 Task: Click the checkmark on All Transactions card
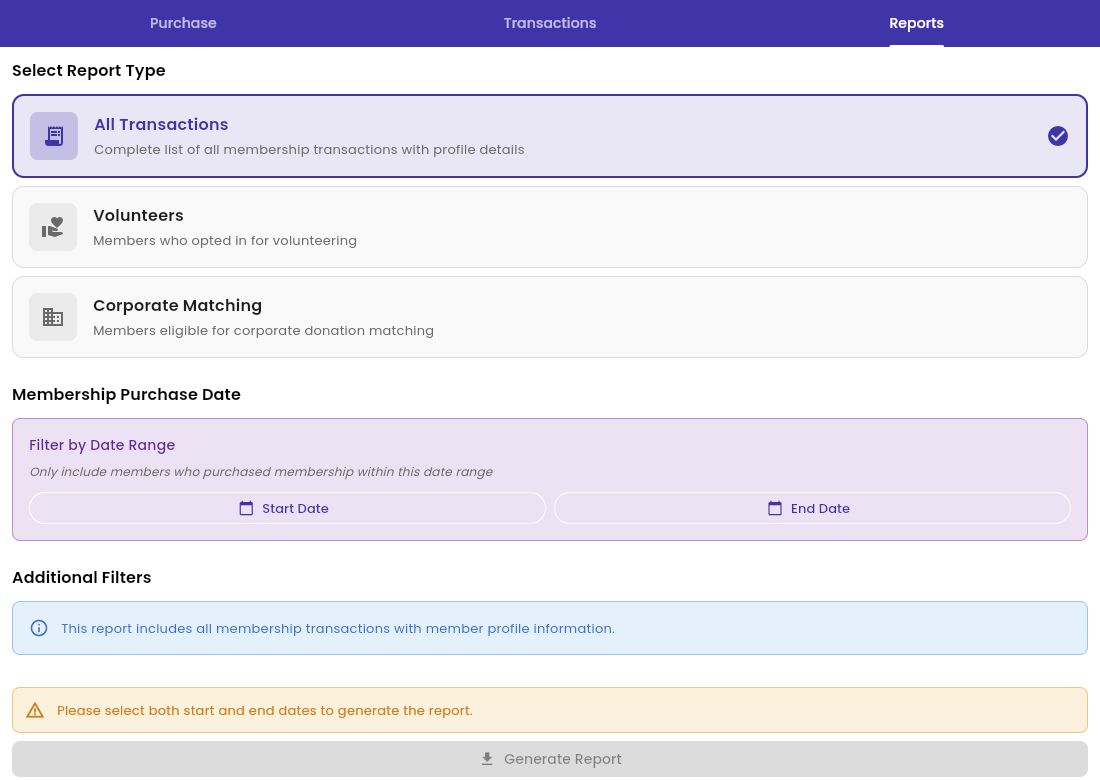[x=1057, y=136]
